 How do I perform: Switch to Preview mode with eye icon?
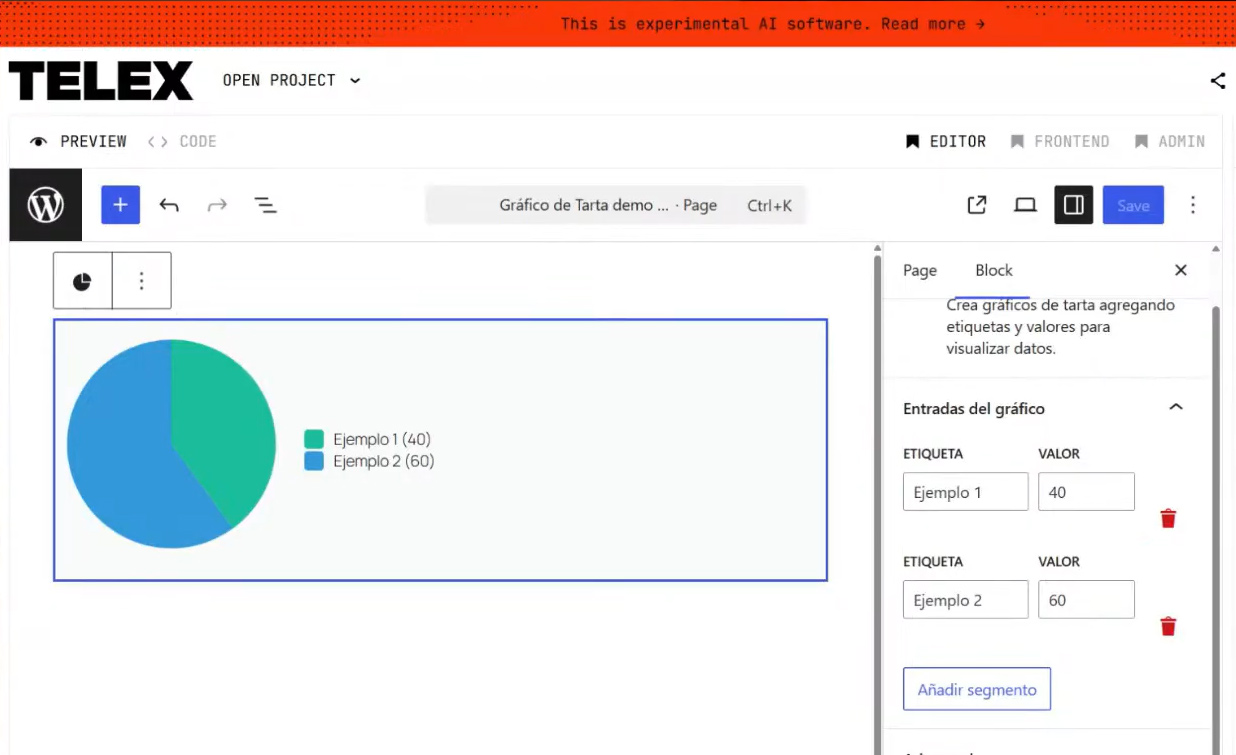tap(79, 142)
